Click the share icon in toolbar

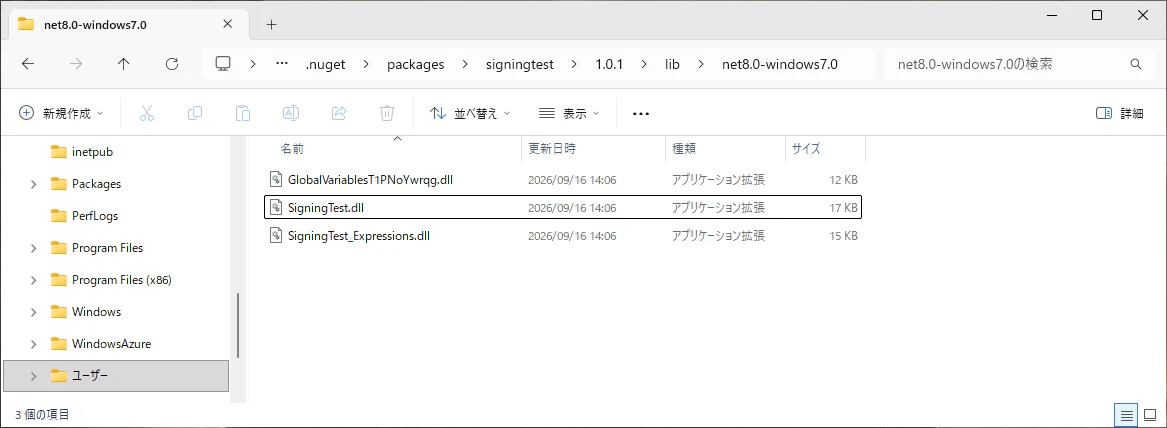click(x=339, y=113)
